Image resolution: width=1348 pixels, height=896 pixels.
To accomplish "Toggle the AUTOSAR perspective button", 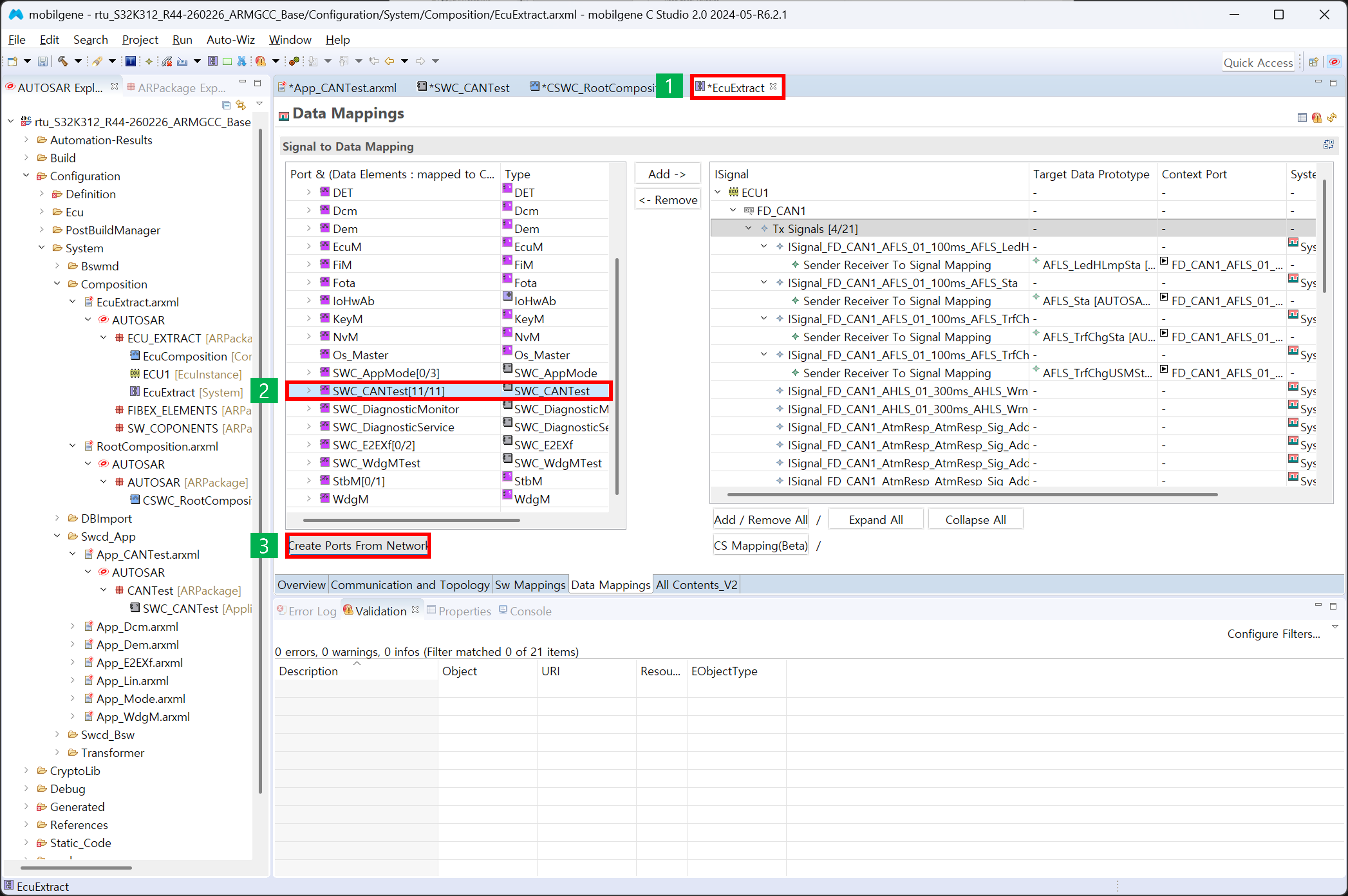I will [x=1334, y=62].
